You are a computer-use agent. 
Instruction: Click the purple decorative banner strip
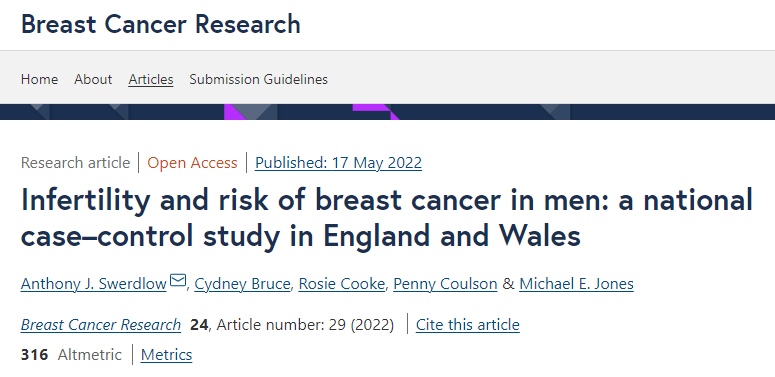pos(388,112)
